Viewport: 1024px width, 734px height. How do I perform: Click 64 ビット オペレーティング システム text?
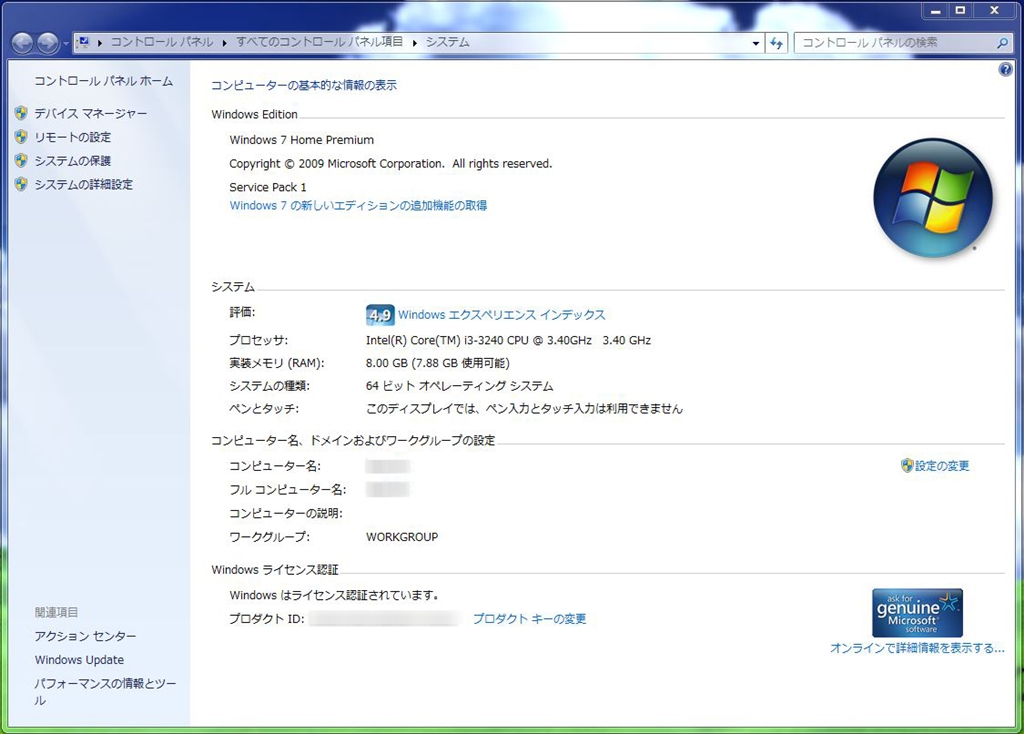[460, 386]
